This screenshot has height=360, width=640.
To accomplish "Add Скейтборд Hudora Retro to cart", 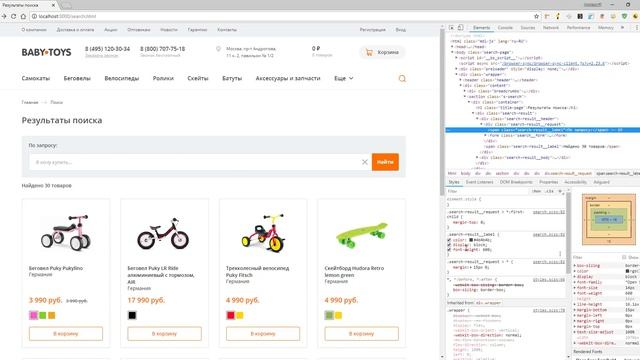I will click(x=361, y=333).
